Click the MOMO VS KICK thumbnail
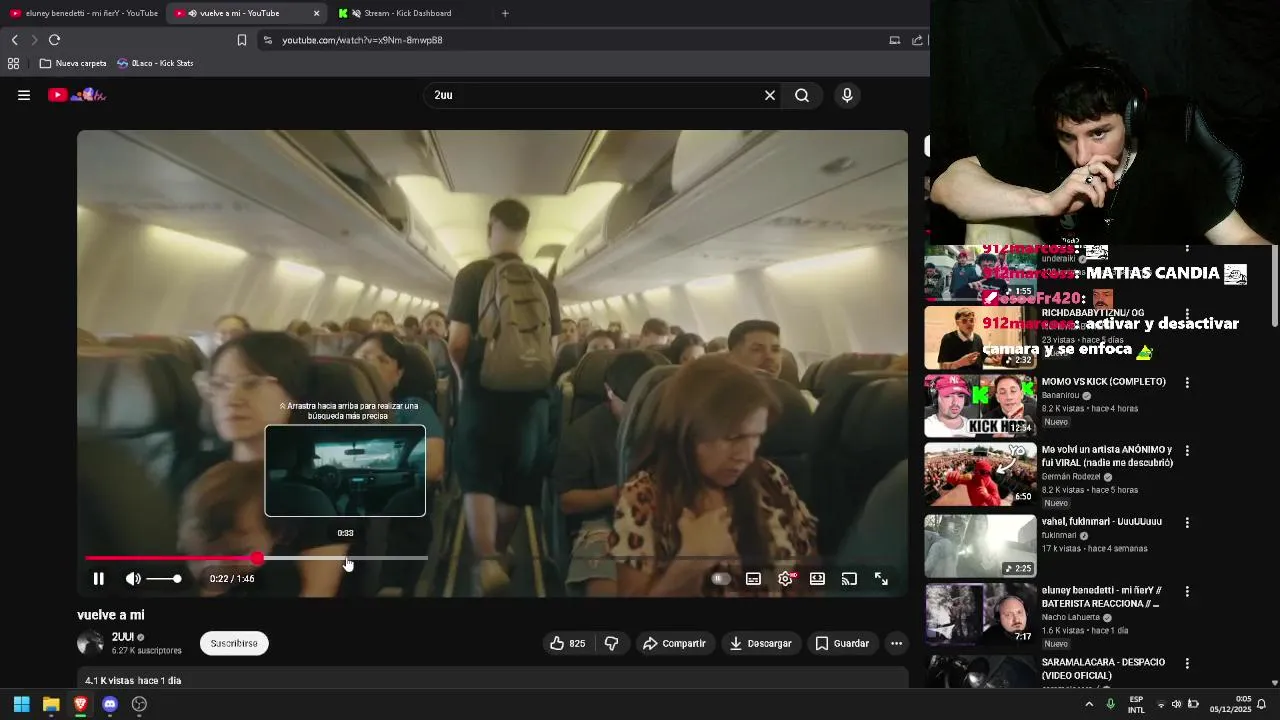Viewport: 1280px width, 720px height. click(x=980, y=405)
